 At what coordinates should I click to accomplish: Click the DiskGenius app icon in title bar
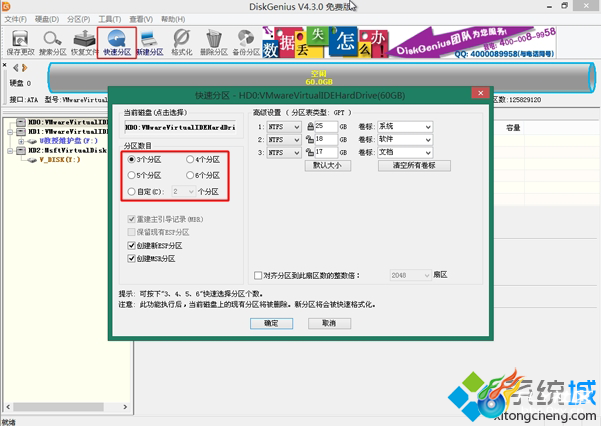point(6,6)
